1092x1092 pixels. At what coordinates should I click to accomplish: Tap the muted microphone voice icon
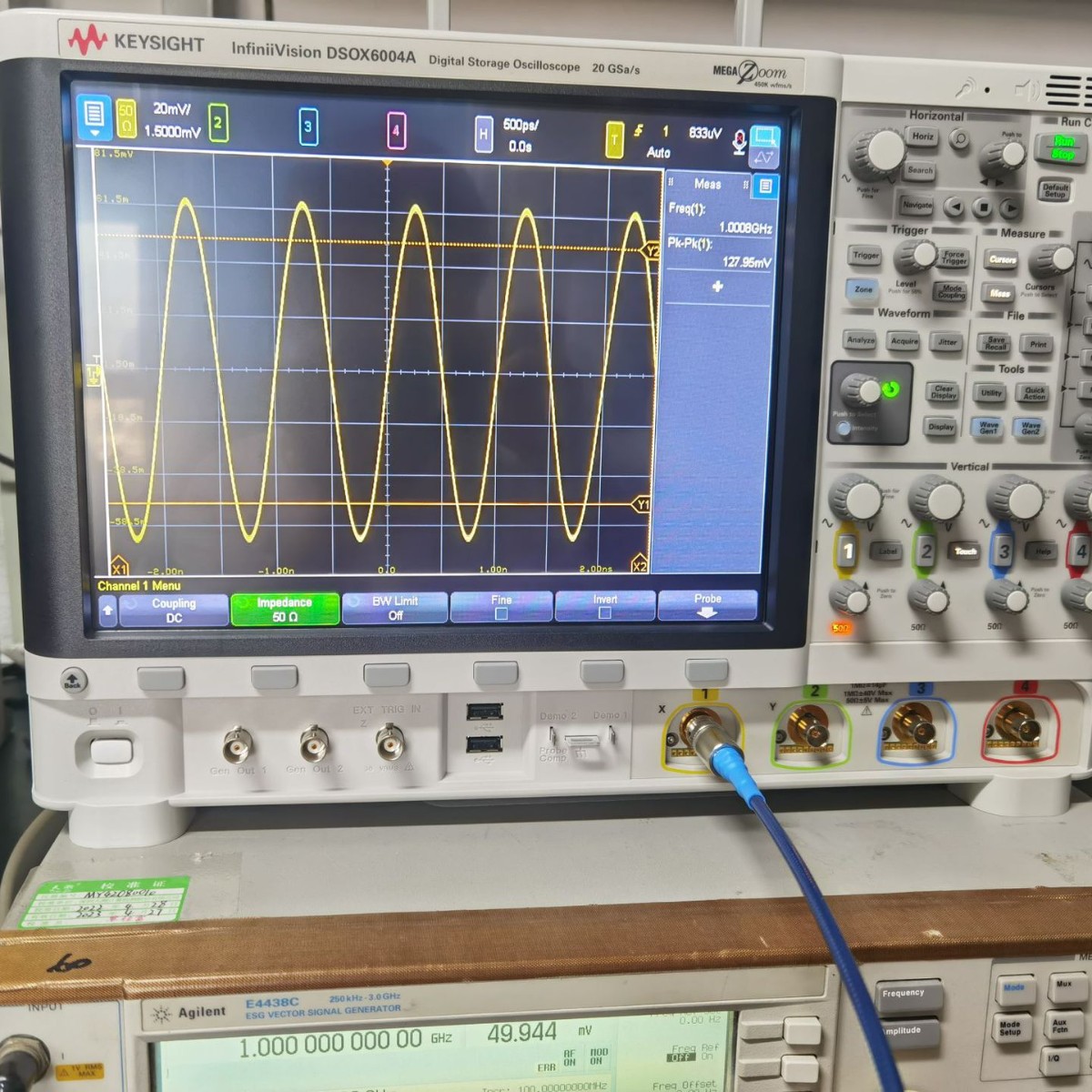tap(739, 142)
